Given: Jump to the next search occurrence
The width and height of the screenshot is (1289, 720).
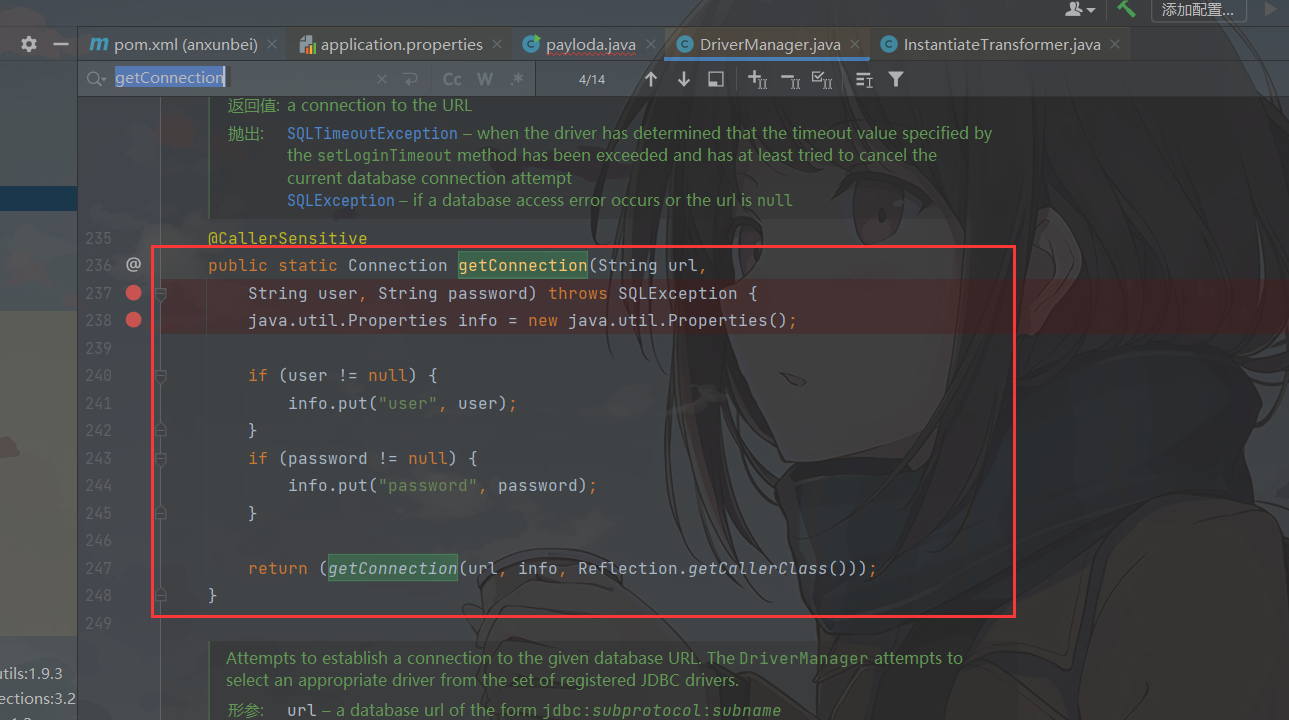Looking at the screenshot, I should coord(684,79).
